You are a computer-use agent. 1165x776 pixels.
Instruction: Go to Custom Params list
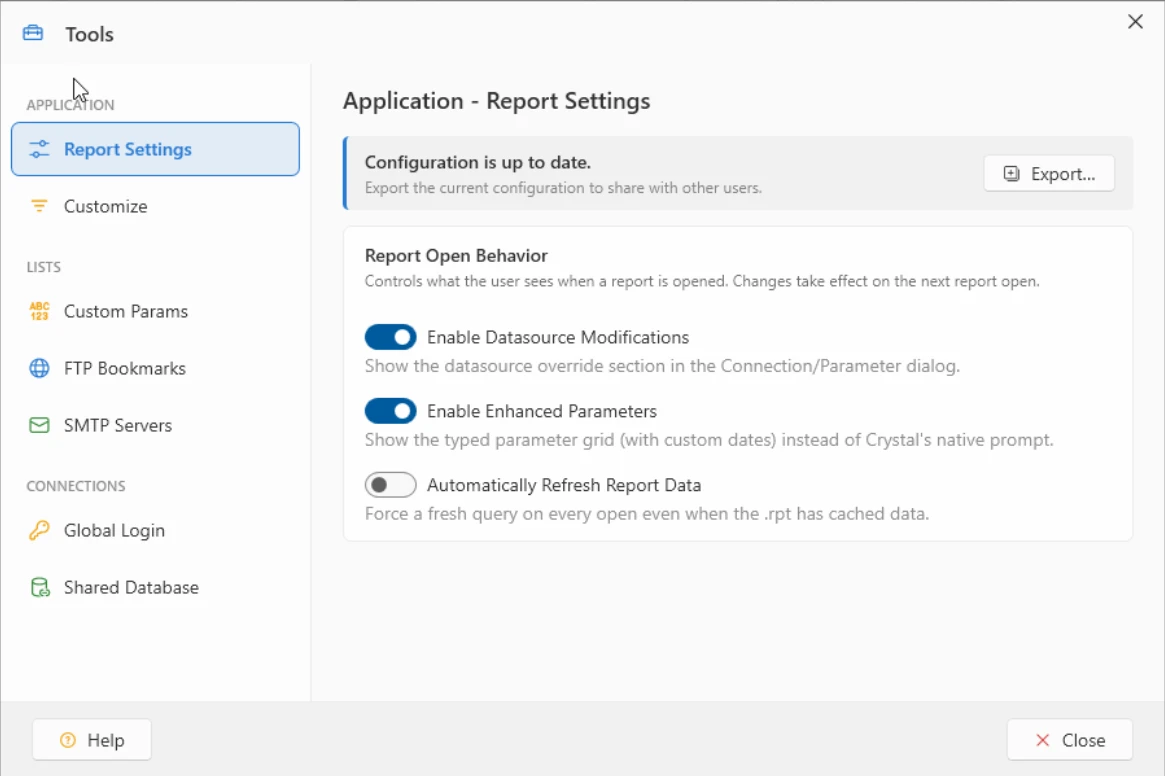155,311
